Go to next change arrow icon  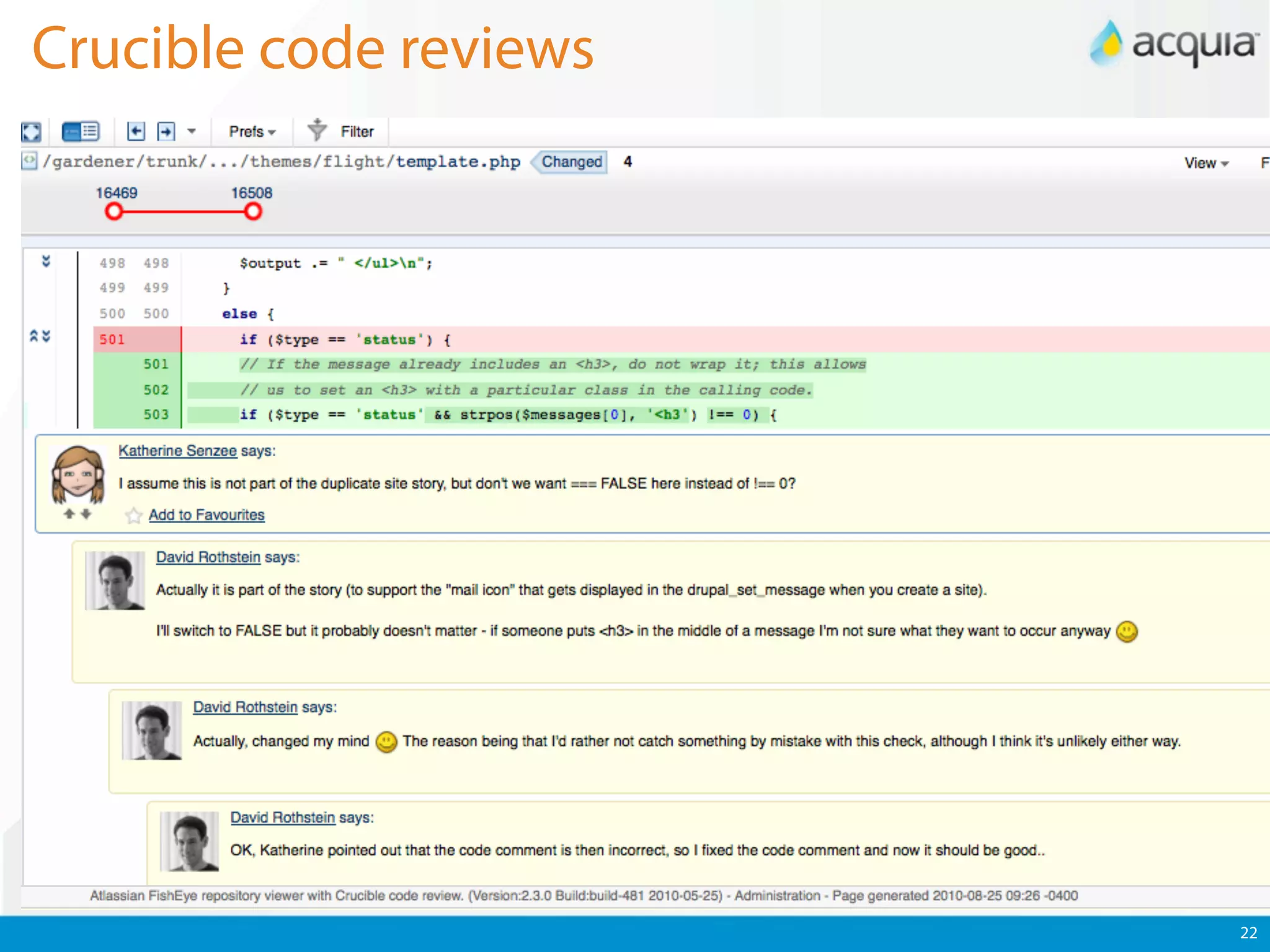pyautogui.click(x=166, y=131)
